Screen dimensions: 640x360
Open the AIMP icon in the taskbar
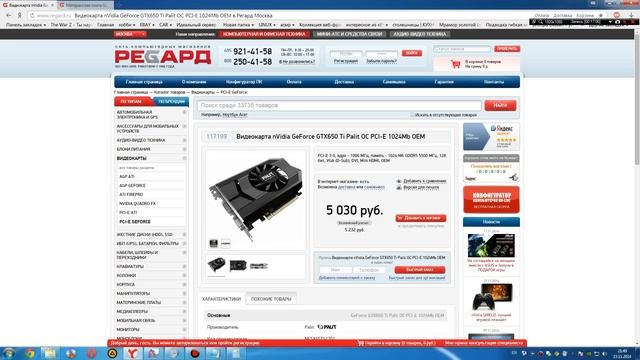[x=112, y=353]
